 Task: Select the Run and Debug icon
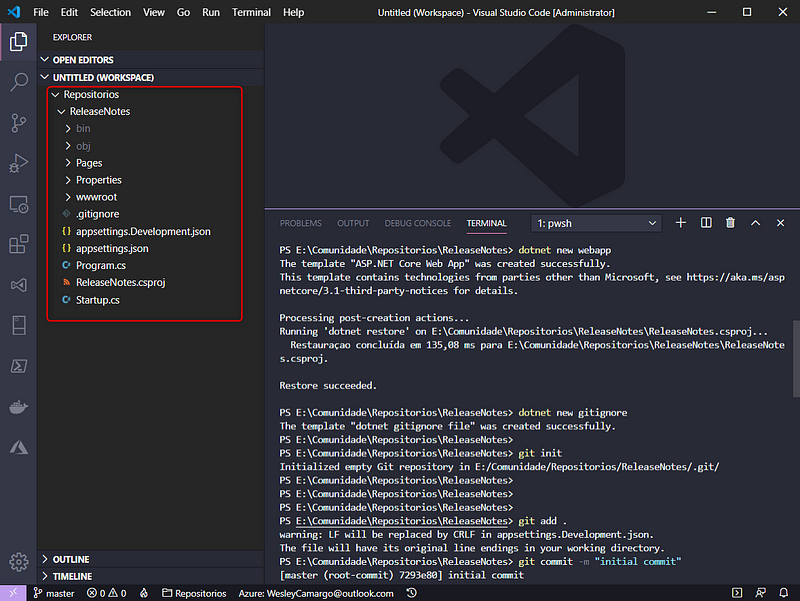point(18,162)
